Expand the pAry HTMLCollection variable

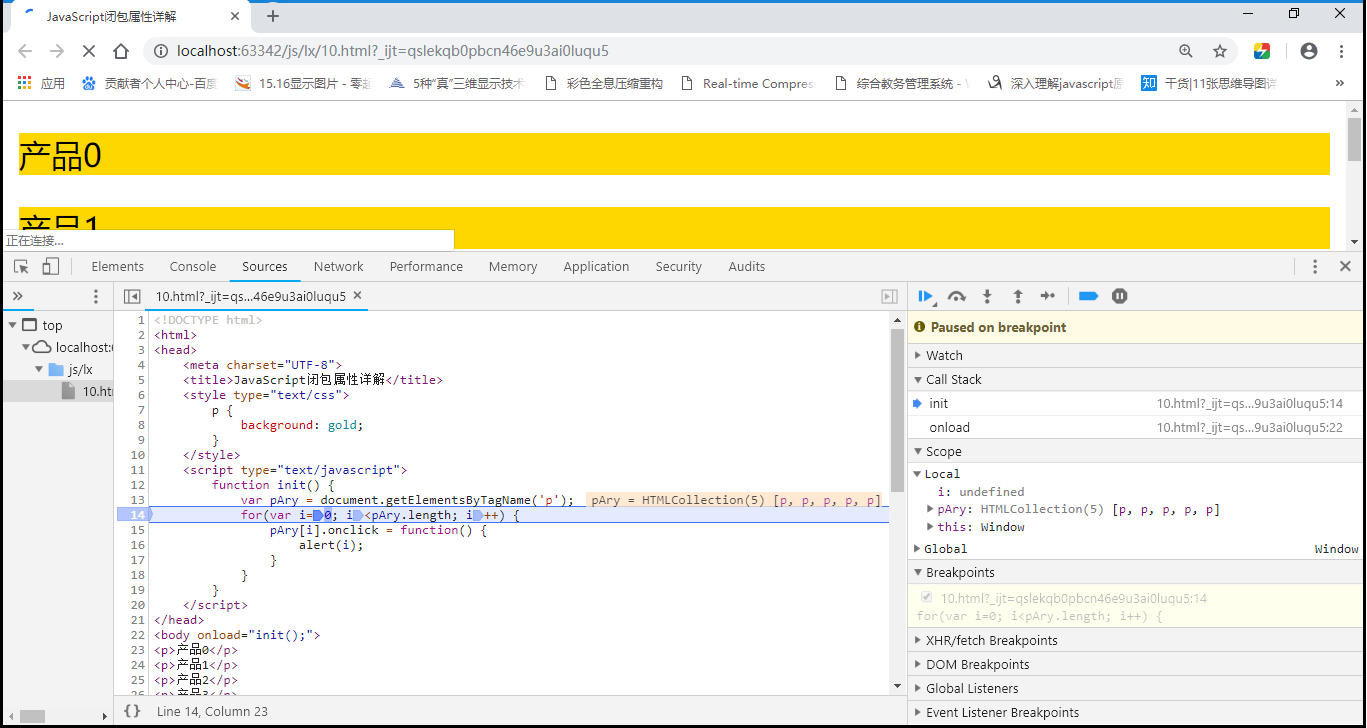point(931,509)
